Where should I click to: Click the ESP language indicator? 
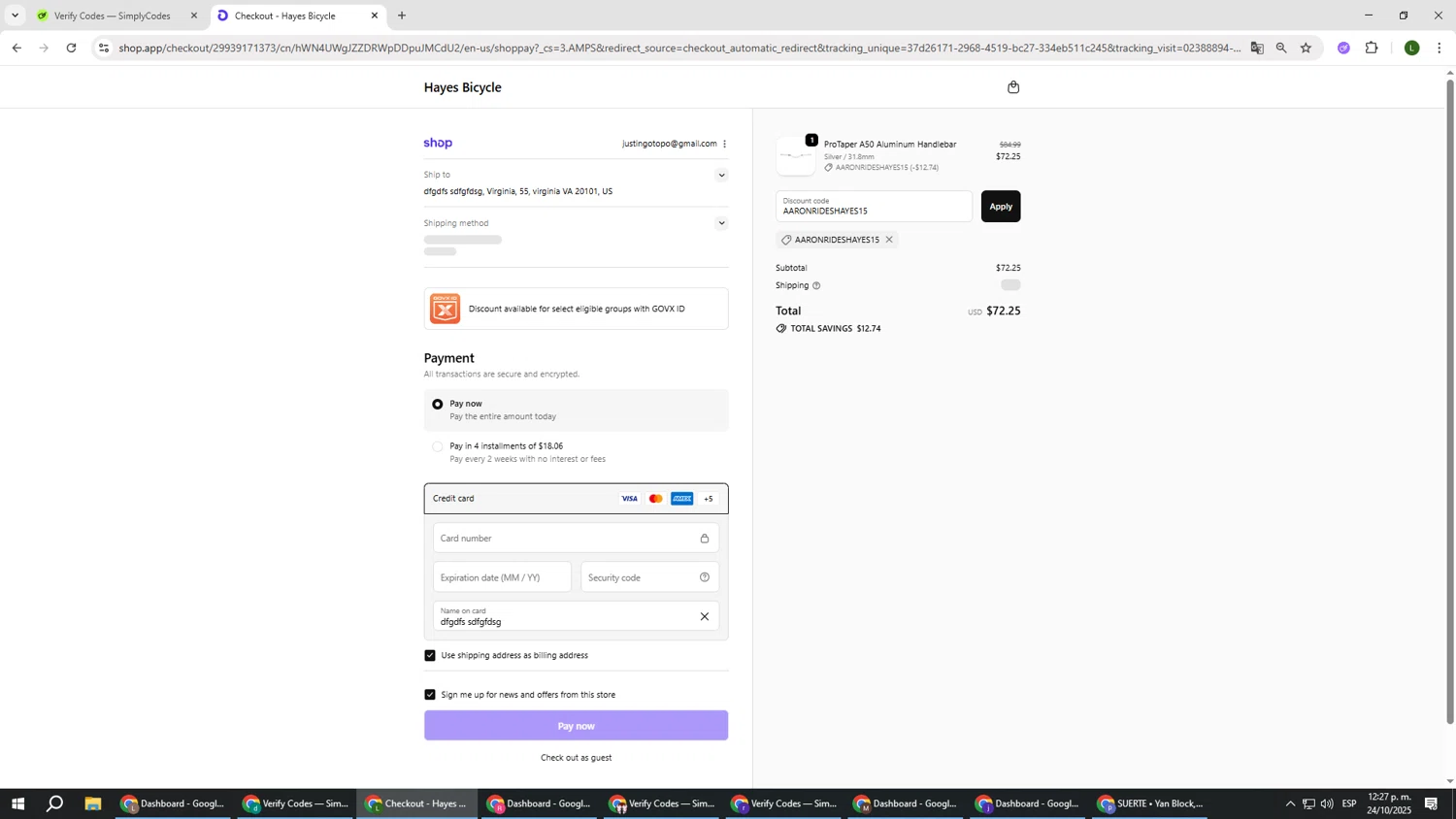(x=1349, y=803)
